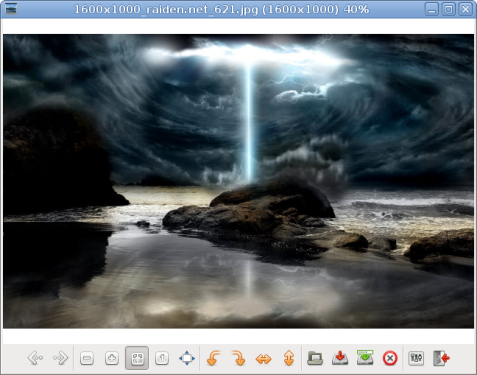The width and height of the screenshot is (477, 375).
Task: Save the current image
Action: coord(340,358)
